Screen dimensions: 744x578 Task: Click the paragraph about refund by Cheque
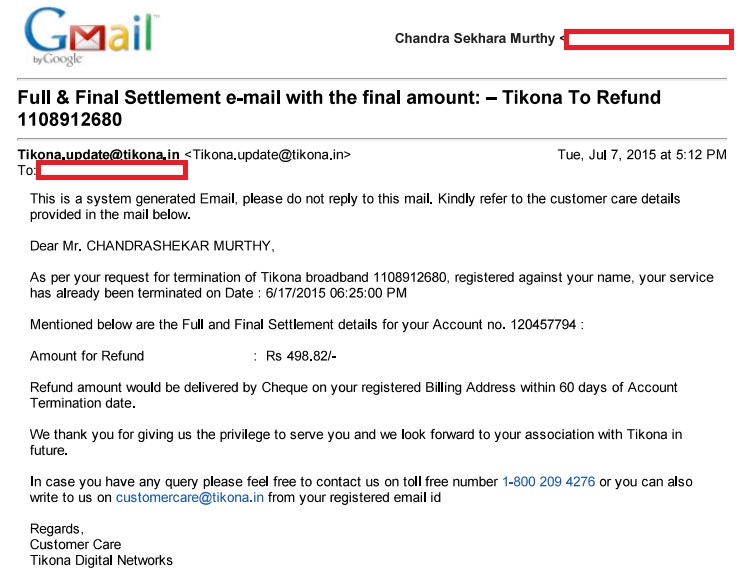353,395
